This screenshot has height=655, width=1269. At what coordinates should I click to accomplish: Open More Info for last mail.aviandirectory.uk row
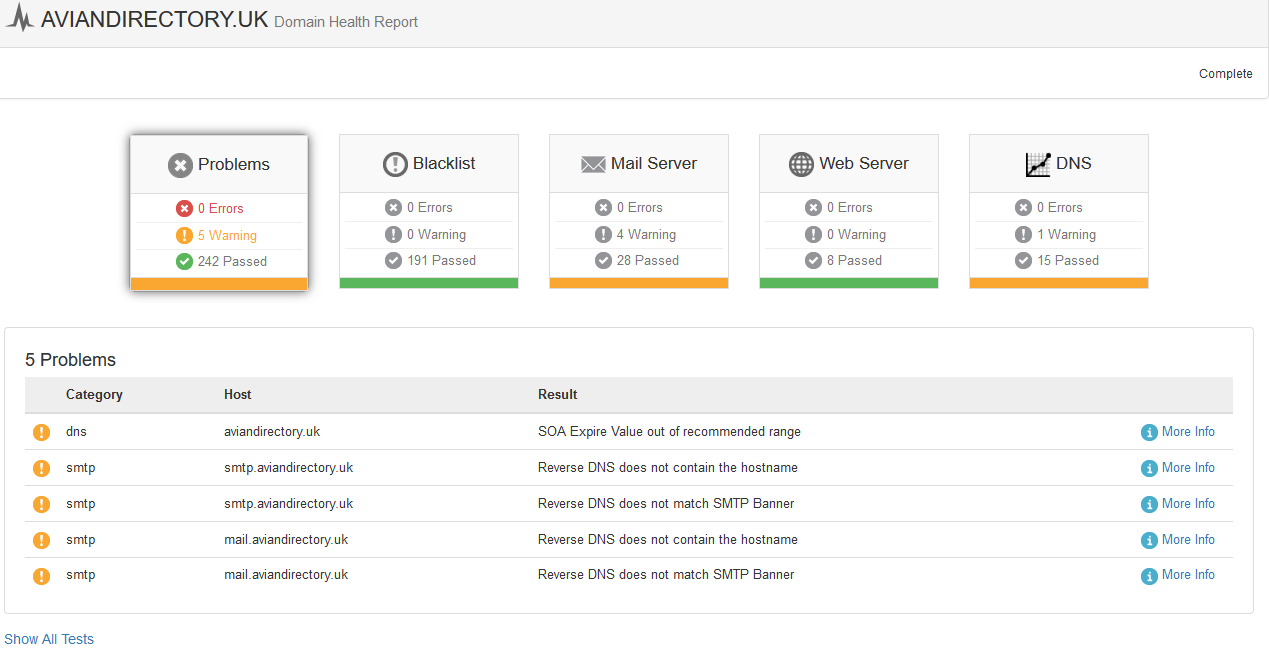click(x=1187, y=575)
